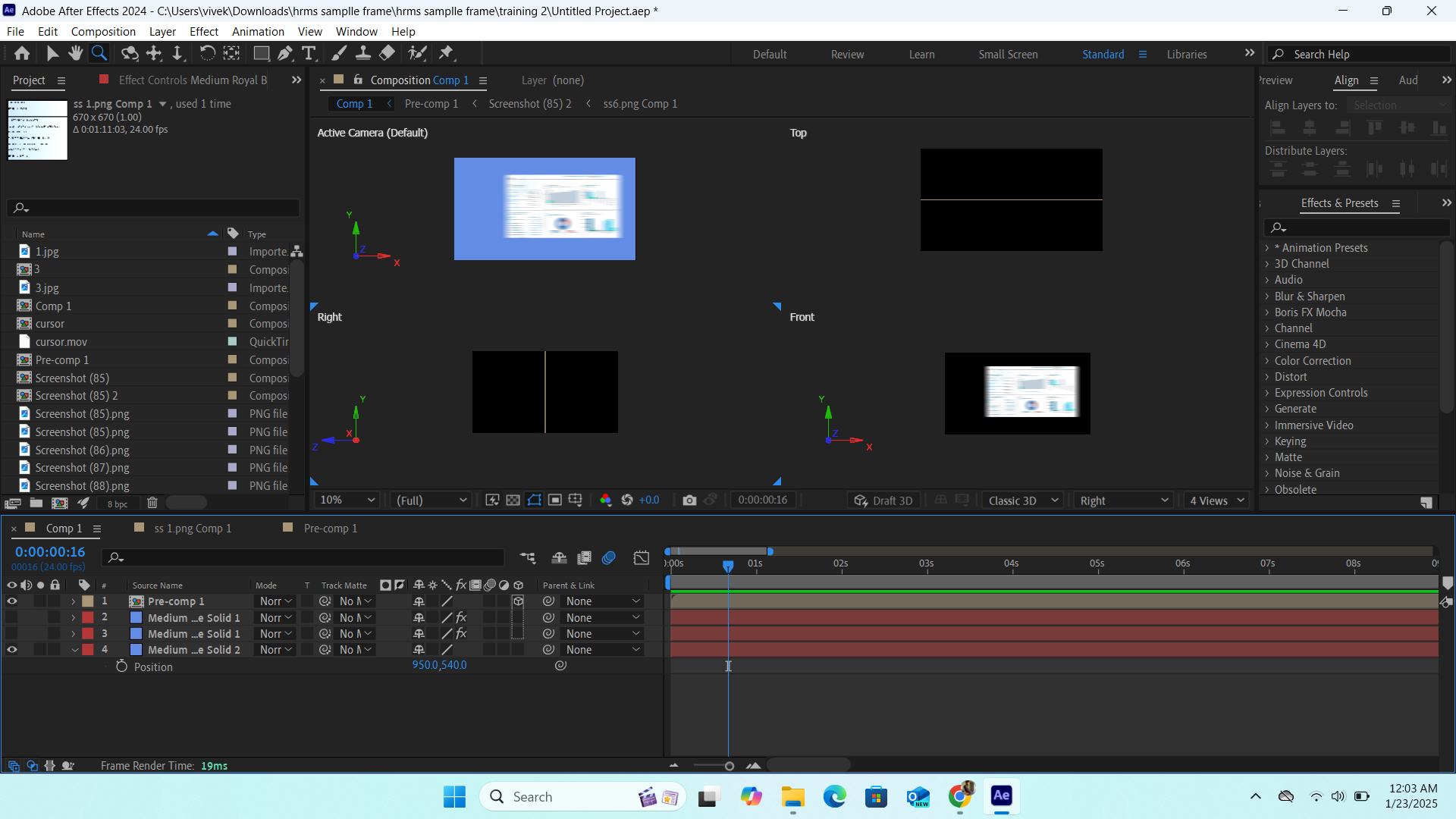Select the Hand tool
The width and height of the screenshot is (1456, 819).
point(75,53)
